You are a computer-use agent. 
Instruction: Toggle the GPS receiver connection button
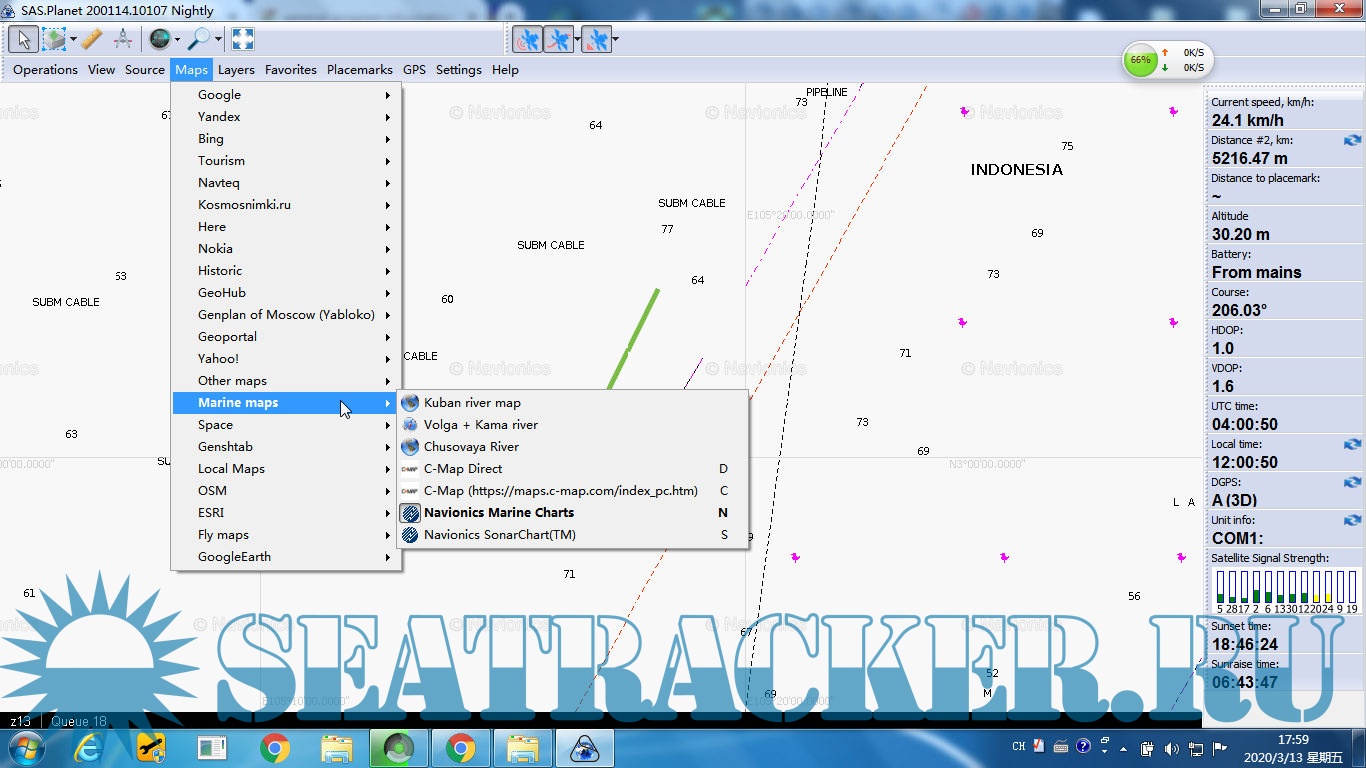(x=527, y=40)
